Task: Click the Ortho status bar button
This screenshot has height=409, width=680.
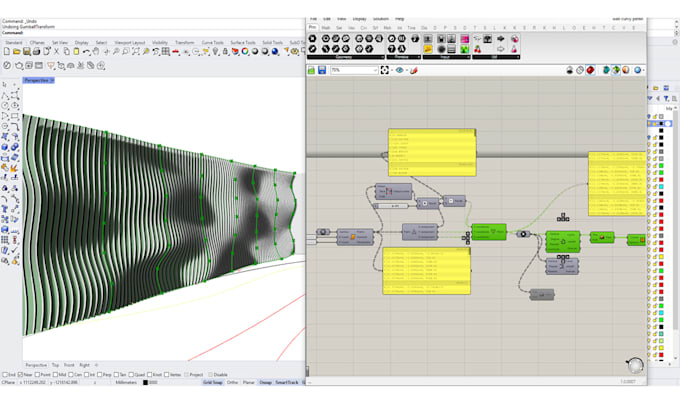Action: pos(232,382)
